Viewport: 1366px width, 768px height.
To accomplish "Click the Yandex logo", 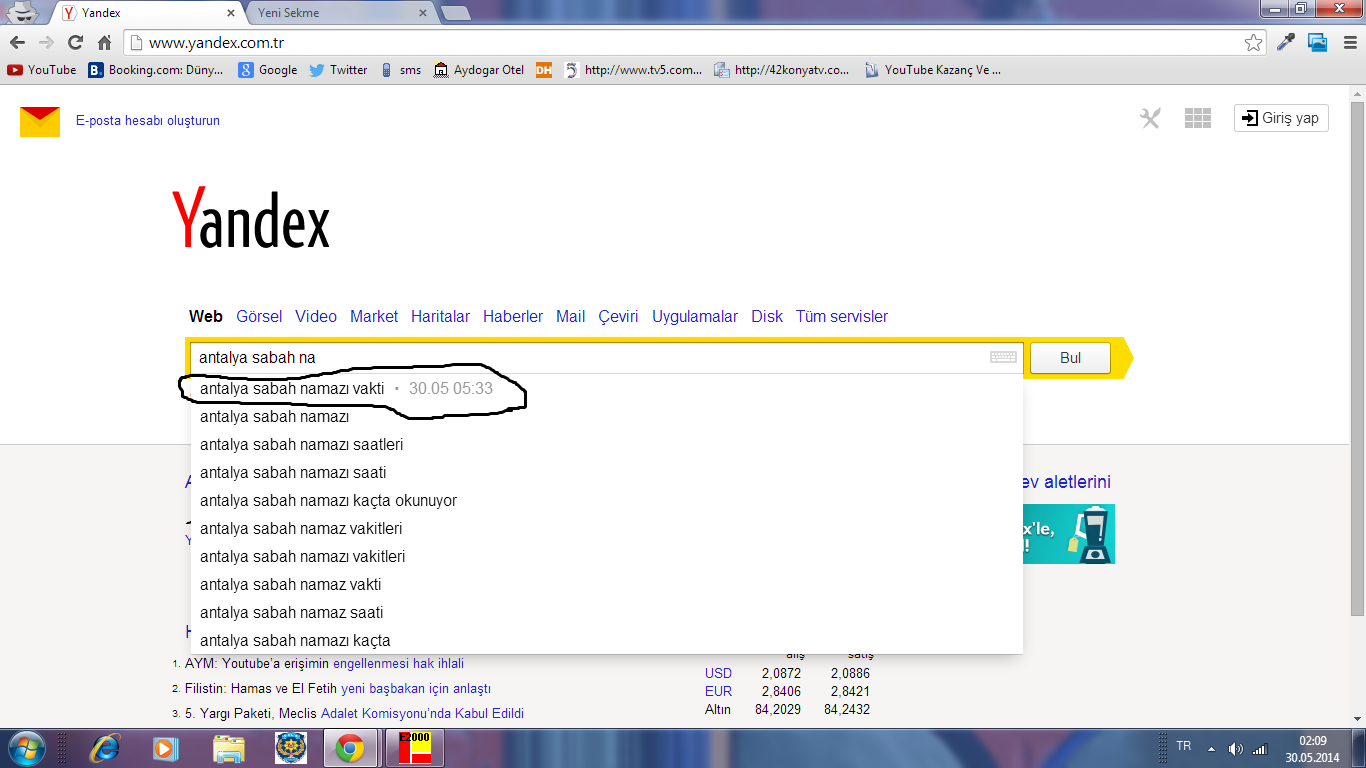I will click(251, 217).
